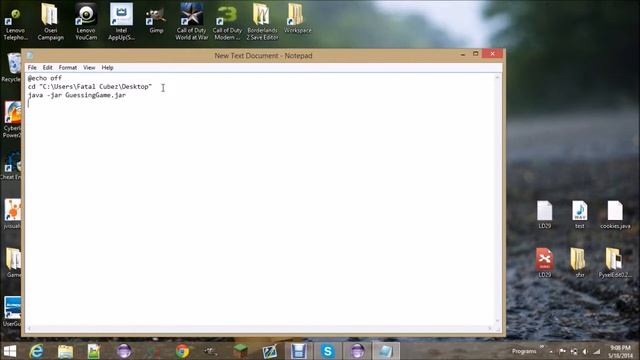This screenshot has height=360, width=640.
Task: Select the Games folder on the desktop
Action: click(x=13, y=263)
